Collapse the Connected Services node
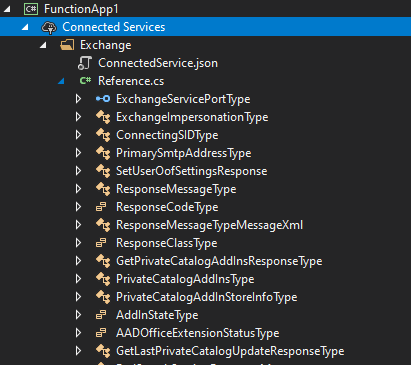 pos(25,28)
